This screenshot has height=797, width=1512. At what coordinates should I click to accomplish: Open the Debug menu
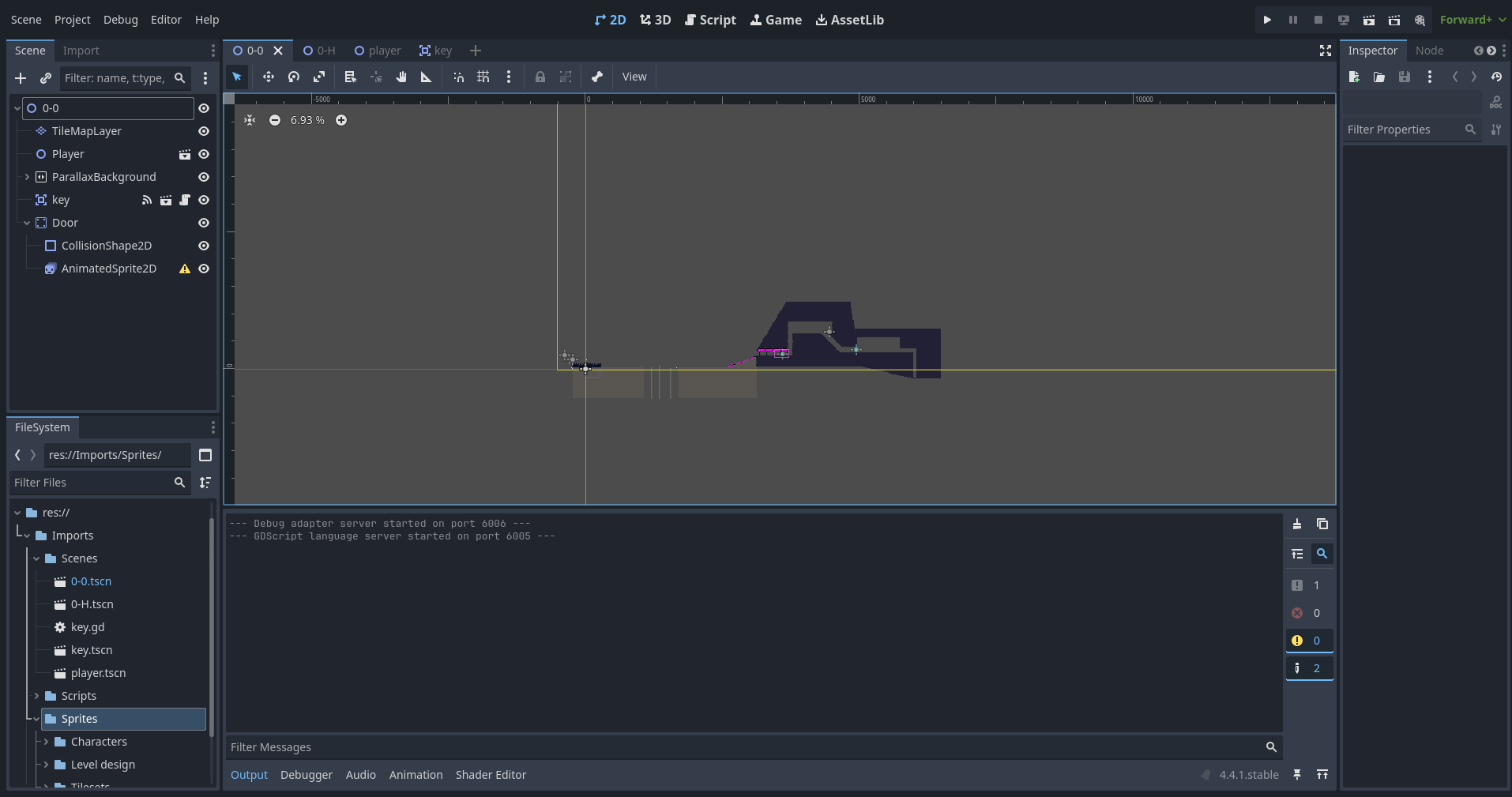coord(120,20)
